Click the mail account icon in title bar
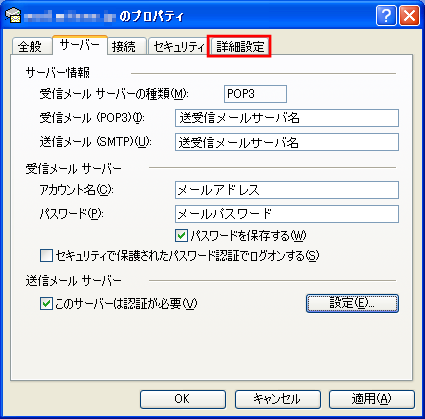Screen dimensions: 425x419 tap(13, 15)
